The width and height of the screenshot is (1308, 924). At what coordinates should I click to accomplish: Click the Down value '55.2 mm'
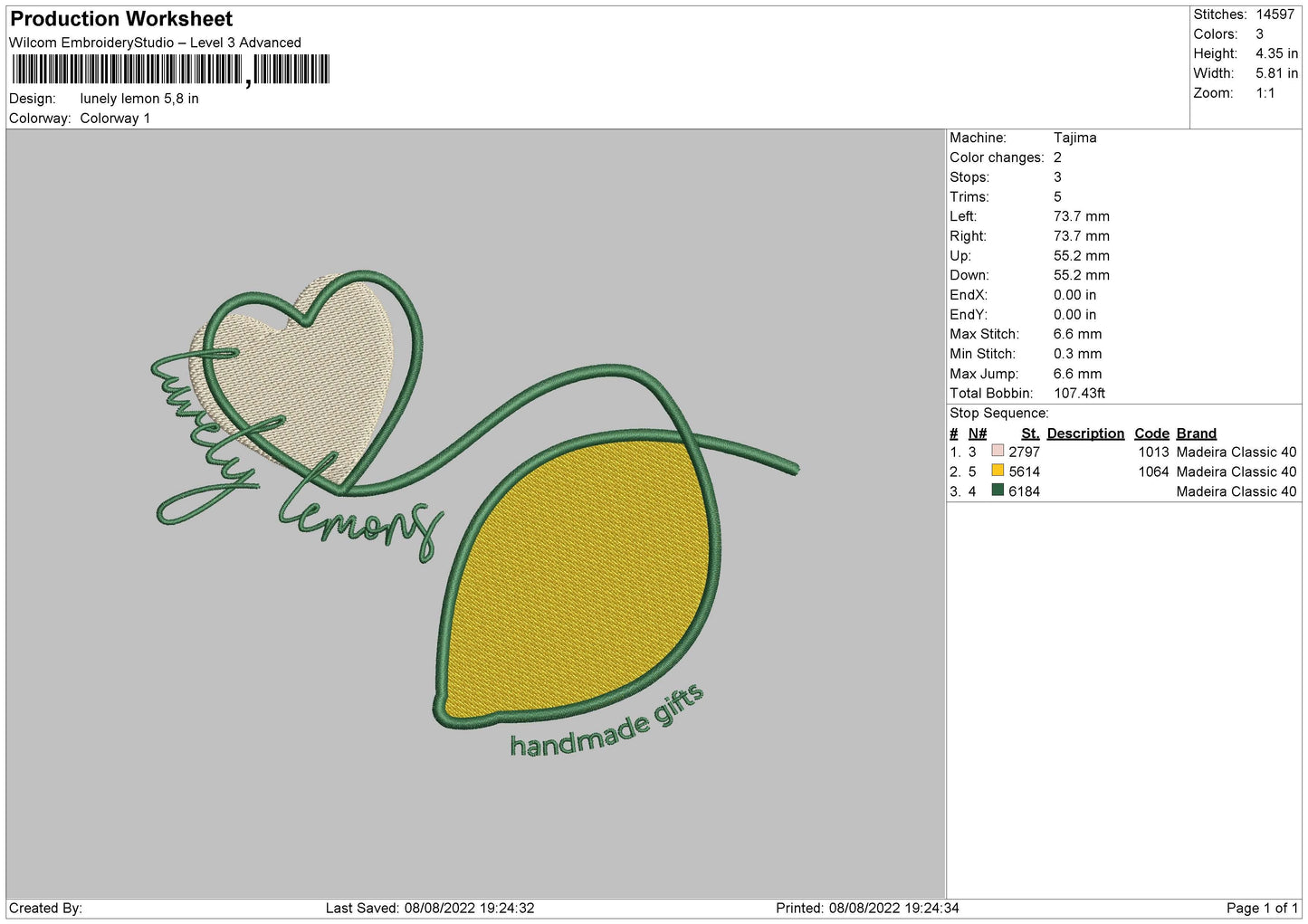tap(1081, 275)
